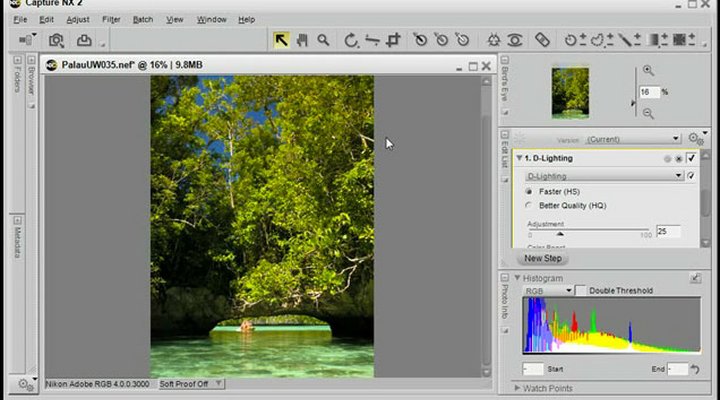This screenshot has width=720, height=400.
Task: Select the Straighten tool
Action: tap(372, 40)
